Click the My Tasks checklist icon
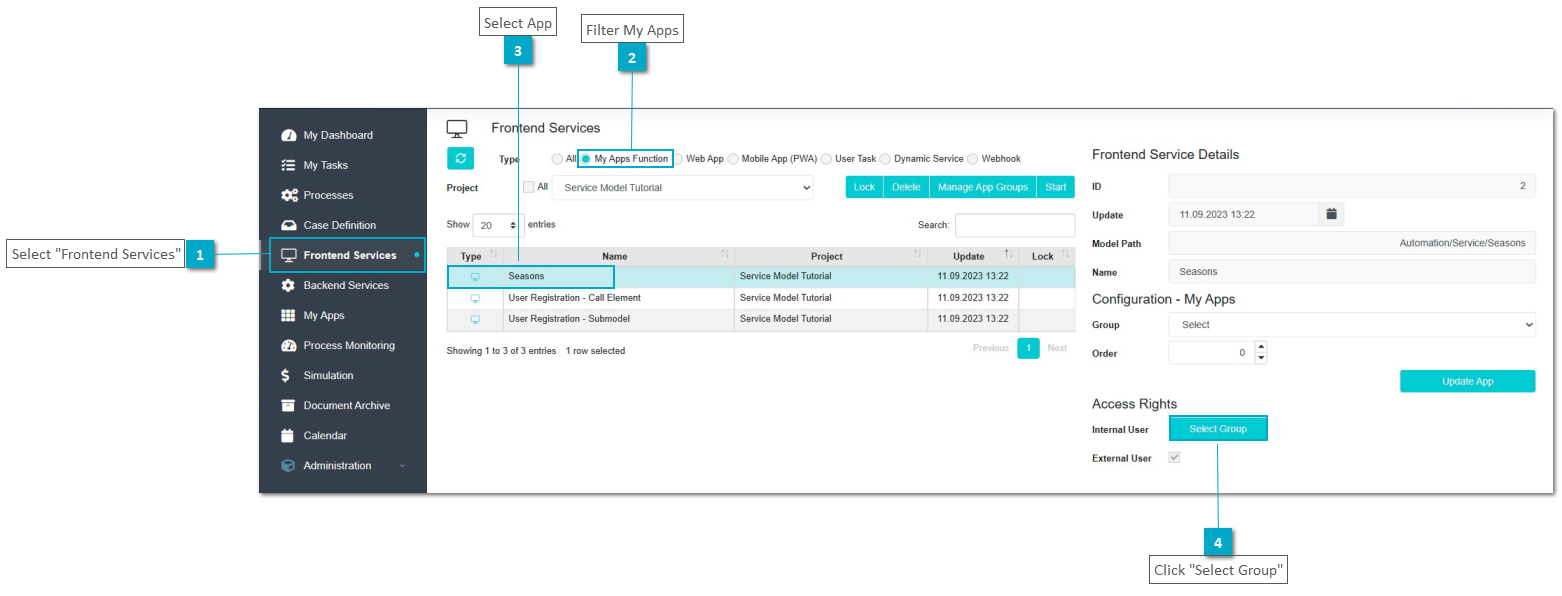 pos(289,165)
